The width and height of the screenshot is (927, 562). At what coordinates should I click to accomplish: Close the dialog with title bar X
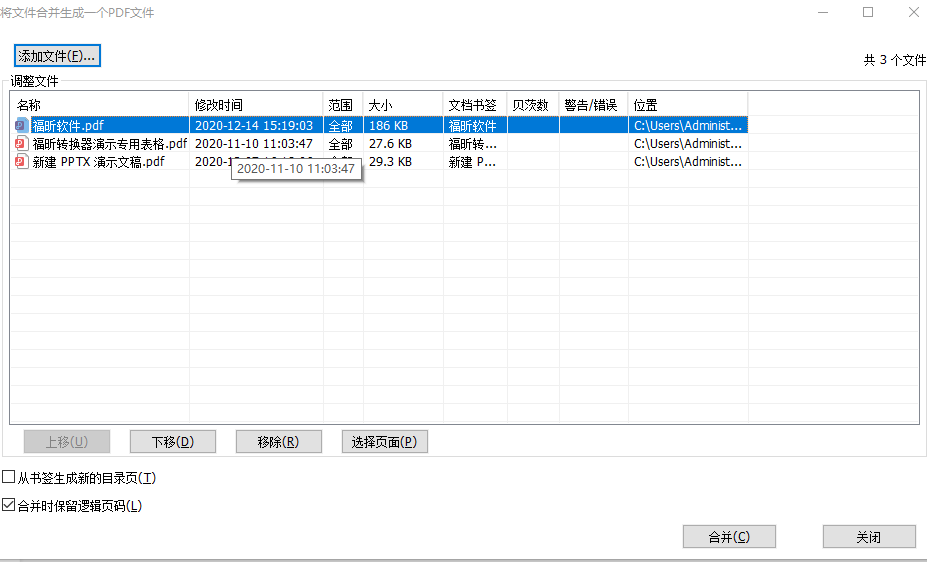913,12
